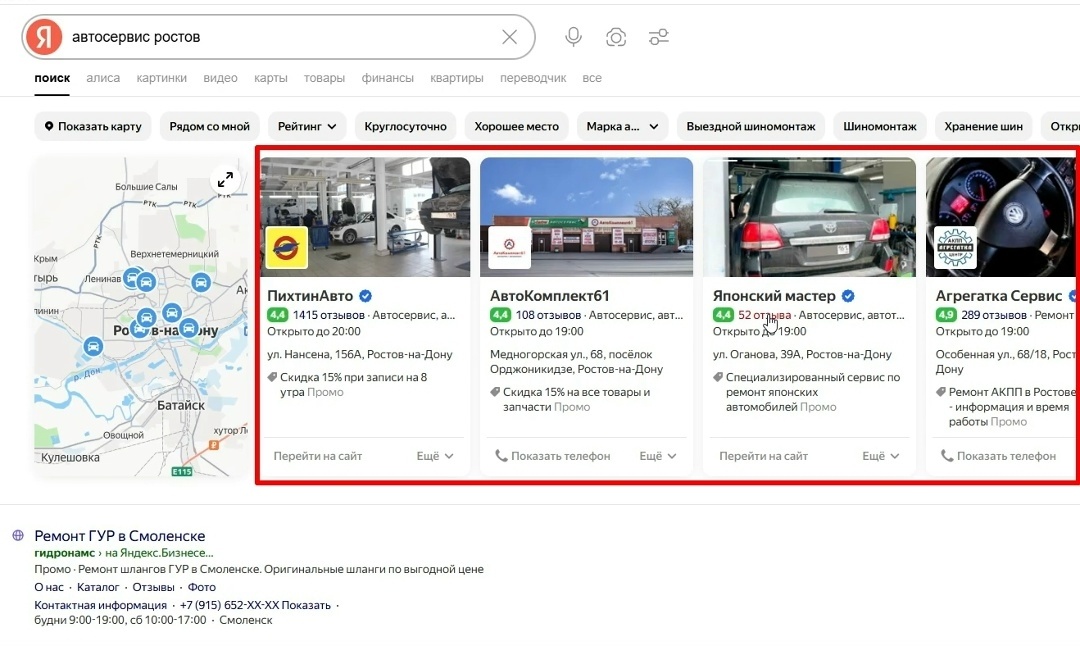This screenshot has width=1080, height=646.
Task: Start voice search with microphone icon
Action: [573, 37]
